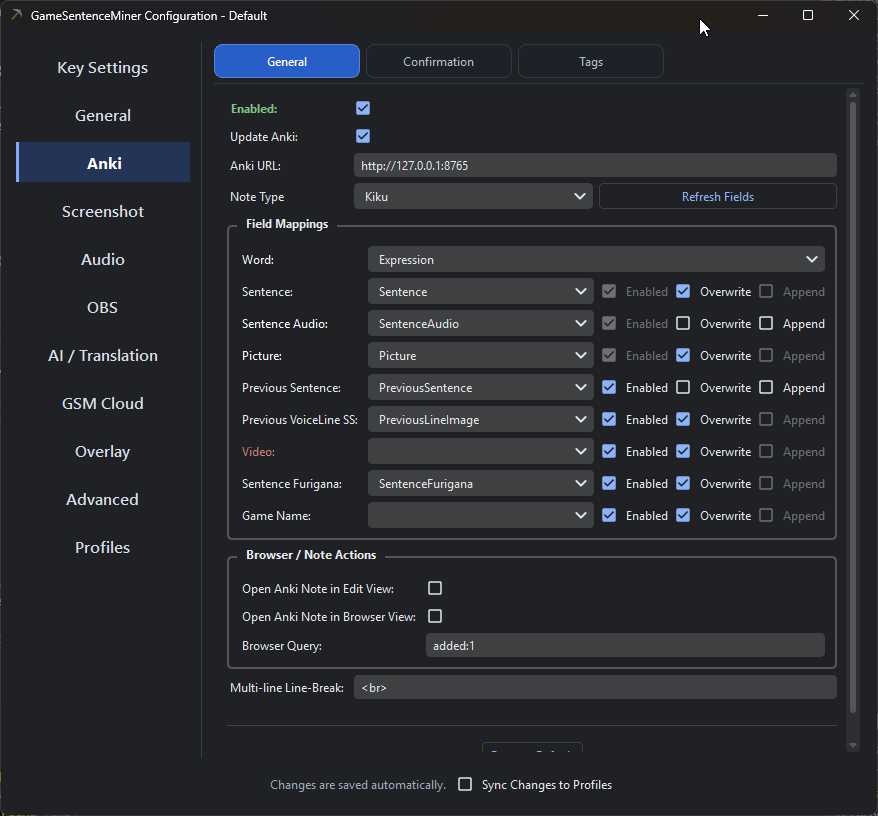Select the General tab at top

287,62
